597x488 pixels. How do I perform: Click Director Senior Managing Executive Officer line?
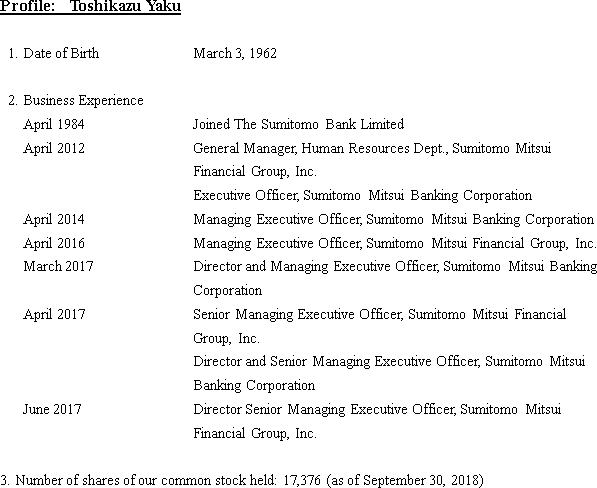coord(377,410)
